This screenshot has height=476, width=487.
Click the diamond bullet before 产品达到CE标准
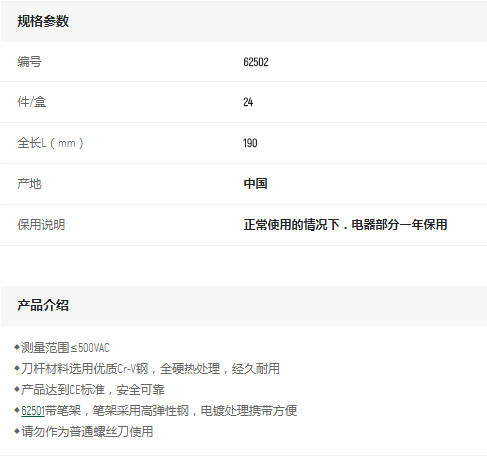(x=17, y=389)
